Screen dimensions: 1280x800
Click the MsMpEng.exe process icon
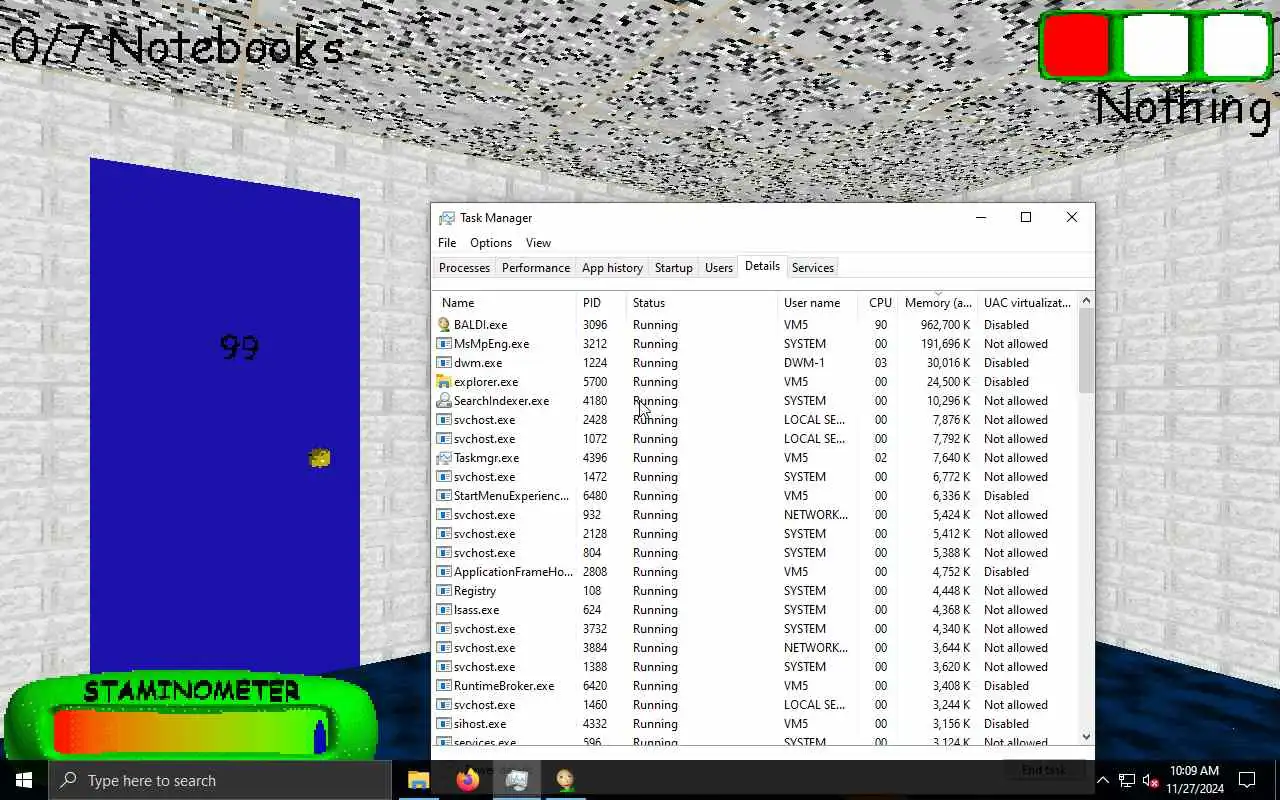(x=444, y=344)
